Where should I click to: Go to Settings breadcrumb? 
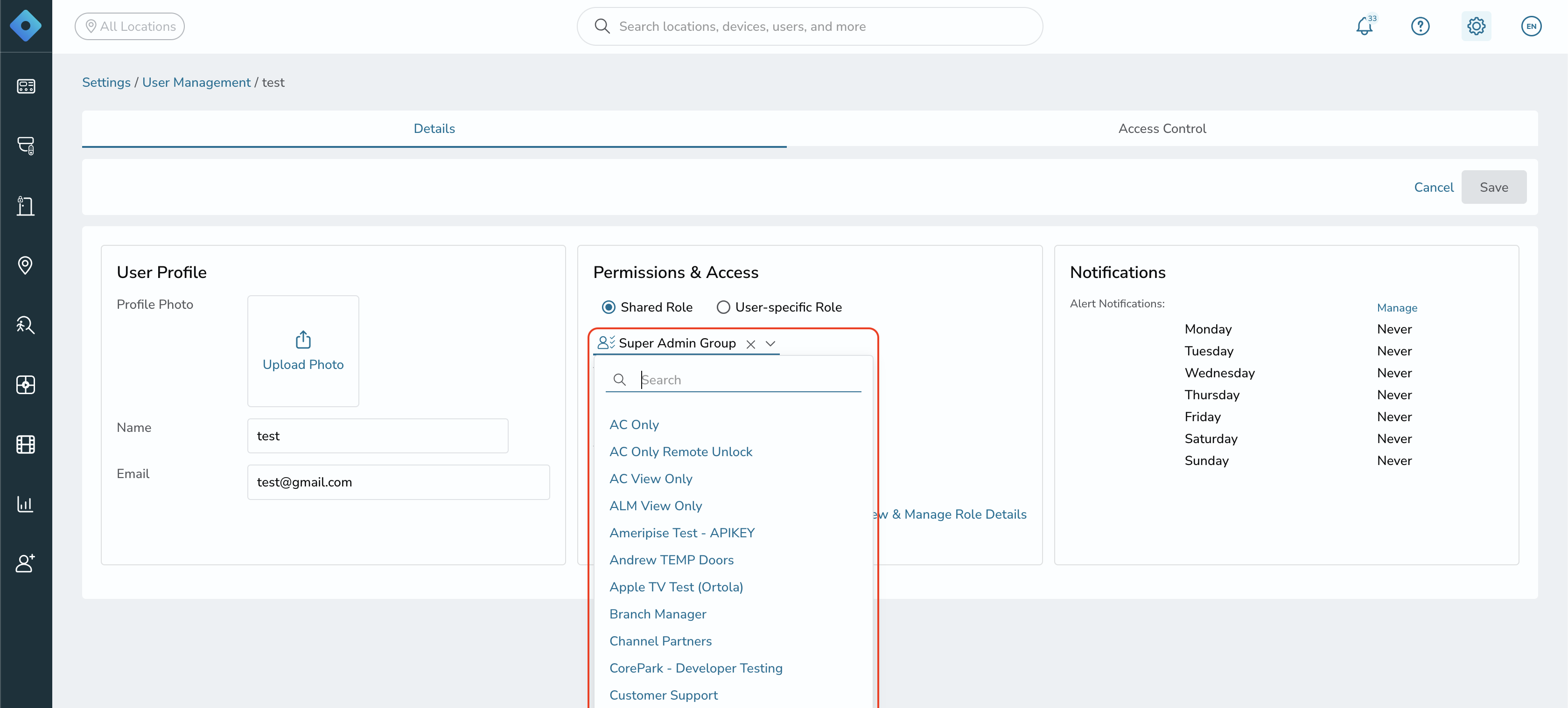(x=106, y=82)
